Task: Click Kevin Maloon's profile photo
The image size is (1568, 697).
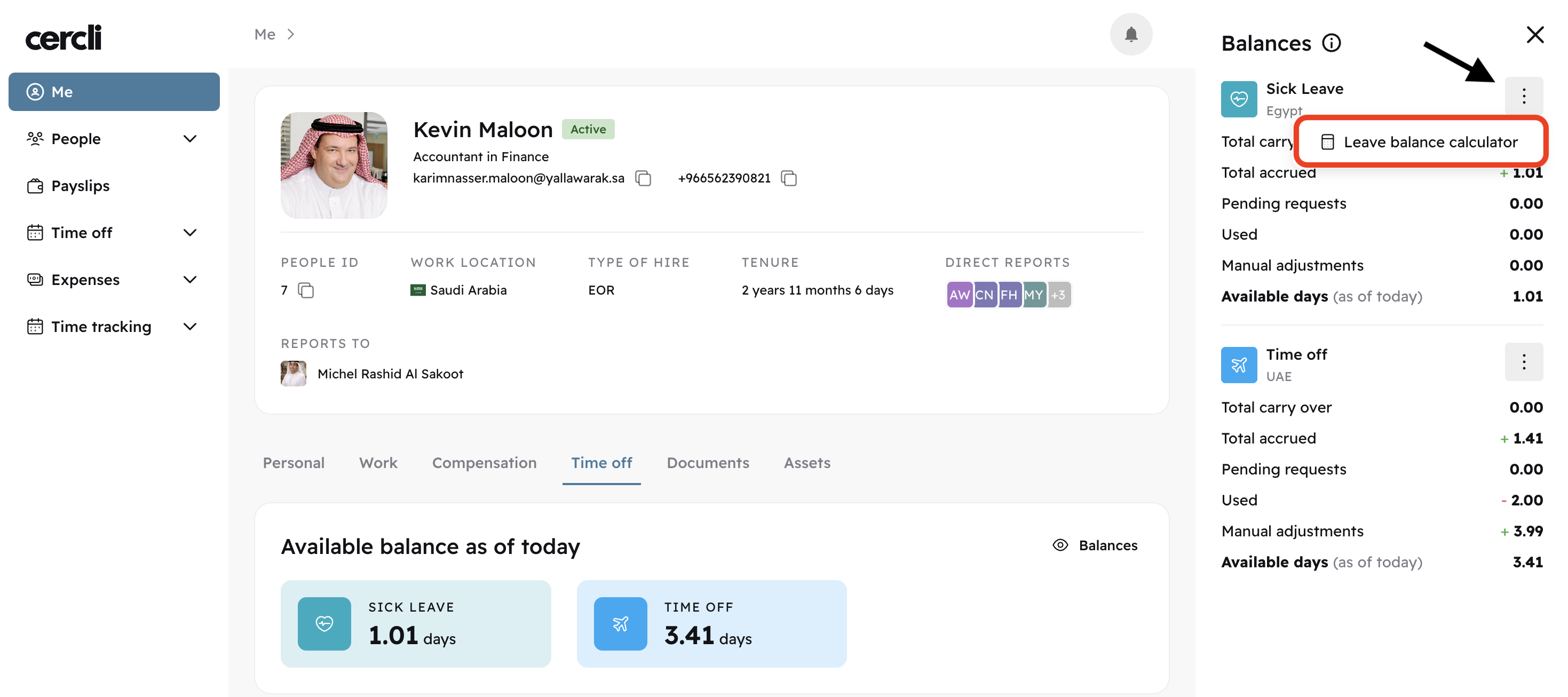Action: coord(334,165)
